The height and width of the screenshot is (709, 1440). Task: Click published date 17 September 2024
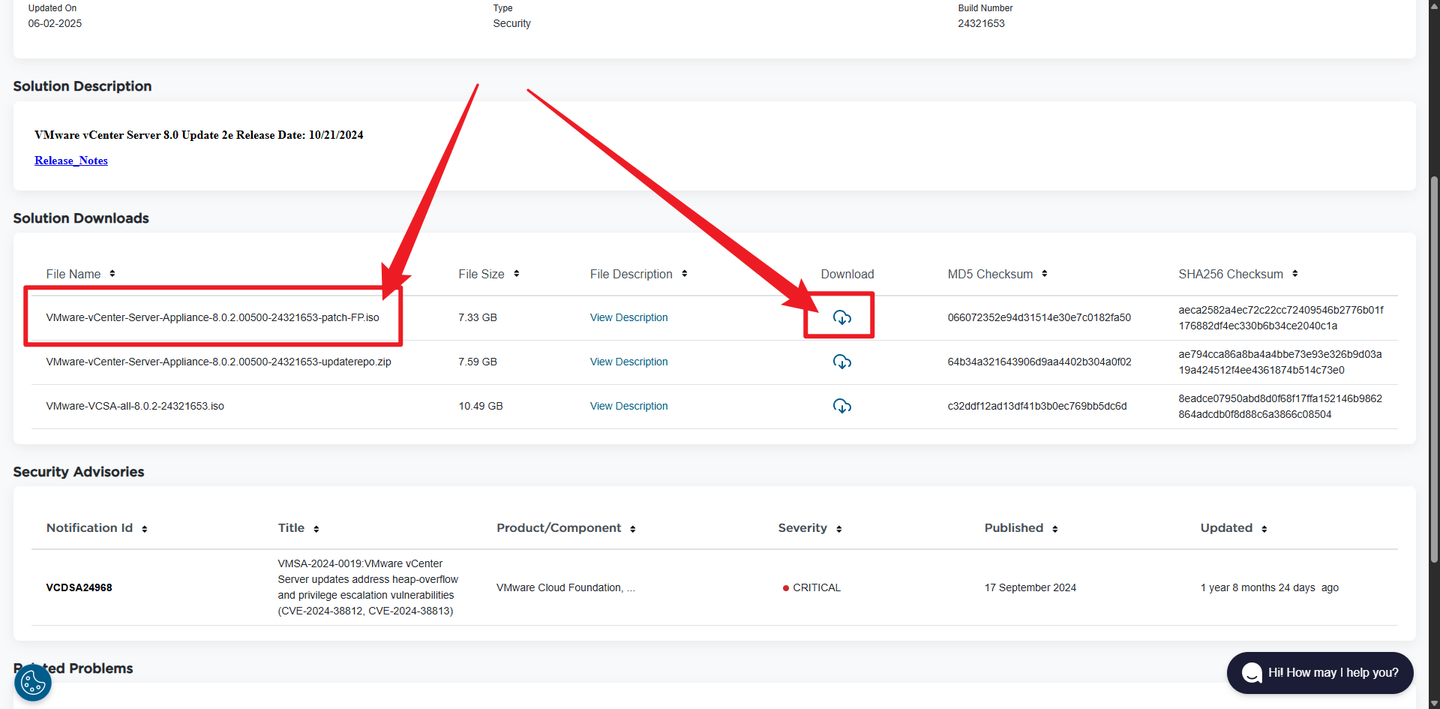(1030, 588)
